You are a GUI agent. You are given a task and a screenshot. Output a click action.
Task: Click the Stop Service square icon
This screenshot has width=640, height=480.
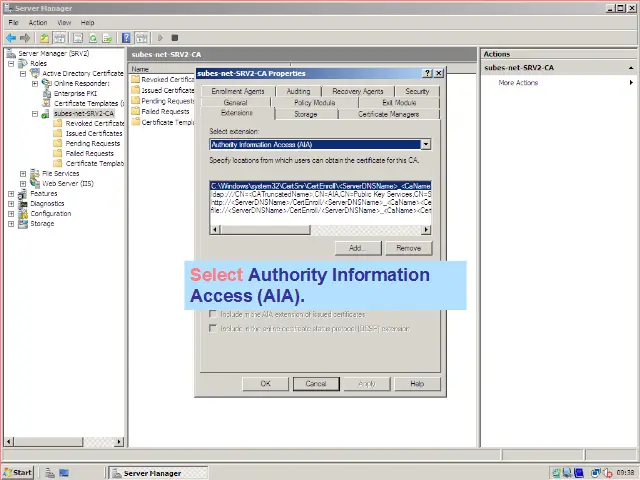[175, 38]
